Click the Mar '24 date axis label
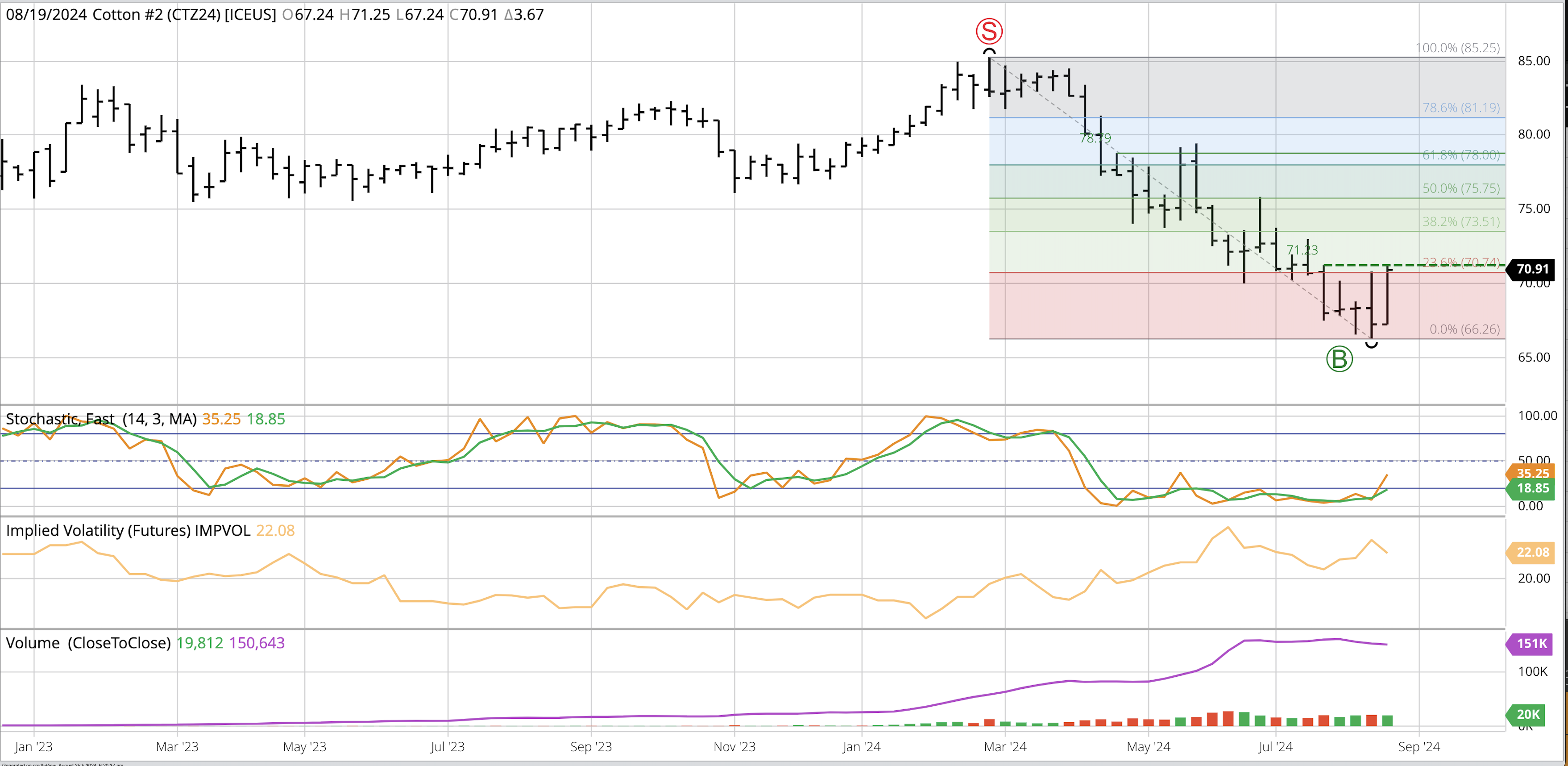This screenshot has width=1568, height=766. pyautogui.click(x=1005, y=746)
